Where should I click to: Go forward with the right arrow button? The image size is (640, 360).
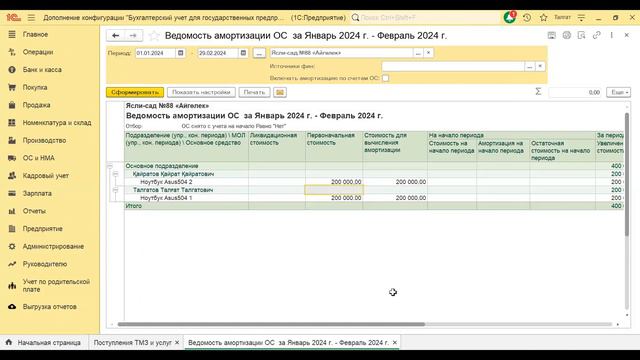(133, 36)
